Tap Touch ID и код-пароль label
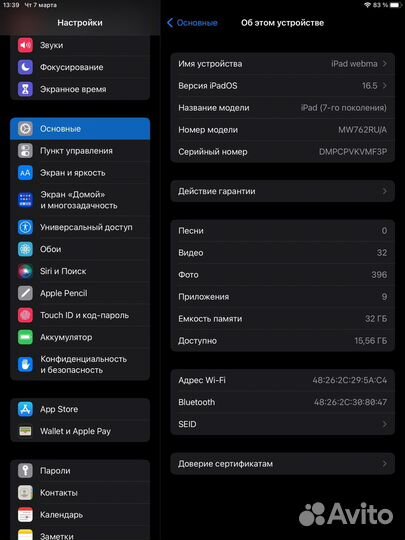Viewport: 405px width, 540px height. pyautogui.click(x=84, y=315)
